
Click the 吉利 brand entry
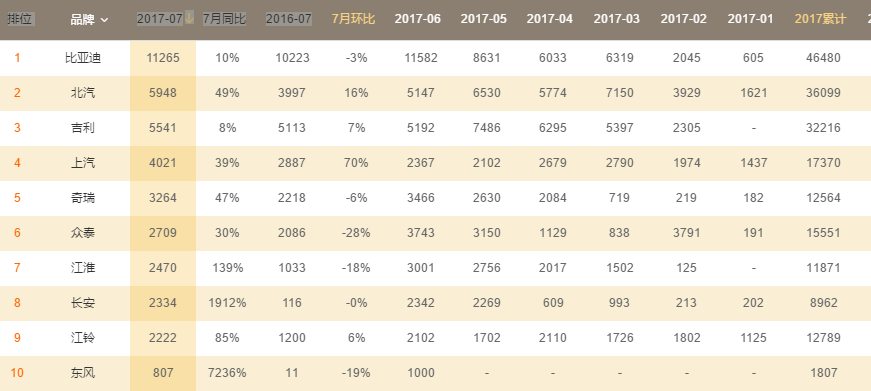click(83, 128)
